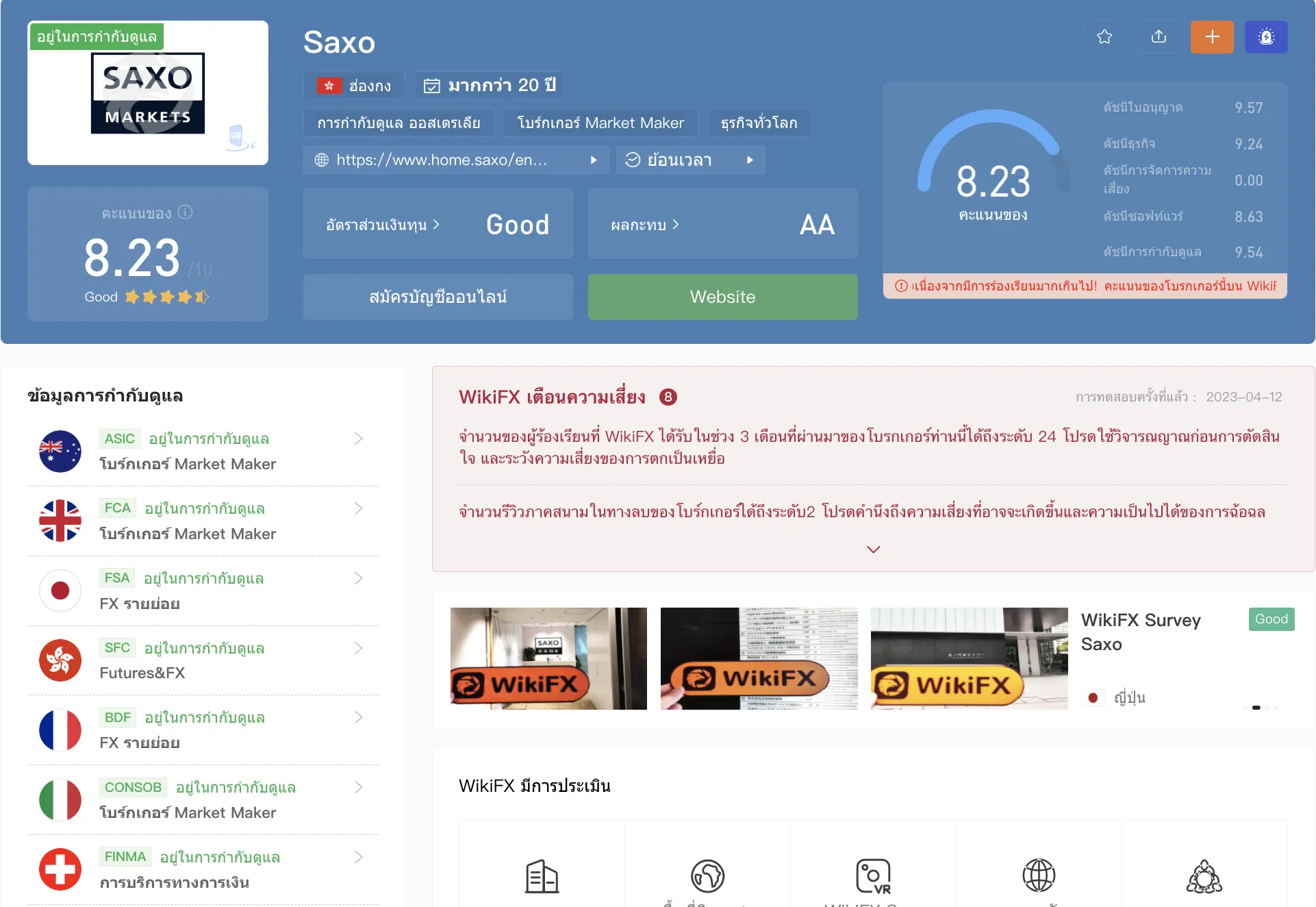Expand the SFC regulation row chevron
The width and height of the screenshot is (1316, 907).
pyautogui.click(x=358, y=648)
